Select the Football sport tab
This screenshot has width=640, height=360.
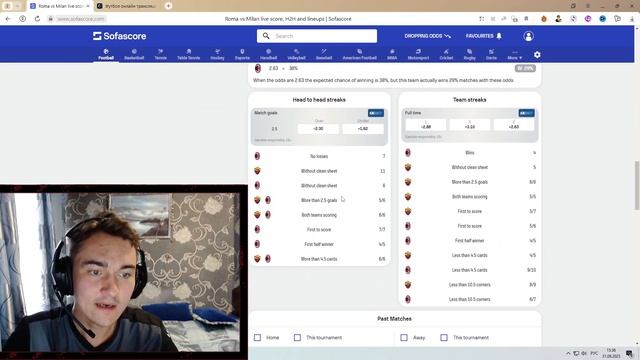coord(106,54)
